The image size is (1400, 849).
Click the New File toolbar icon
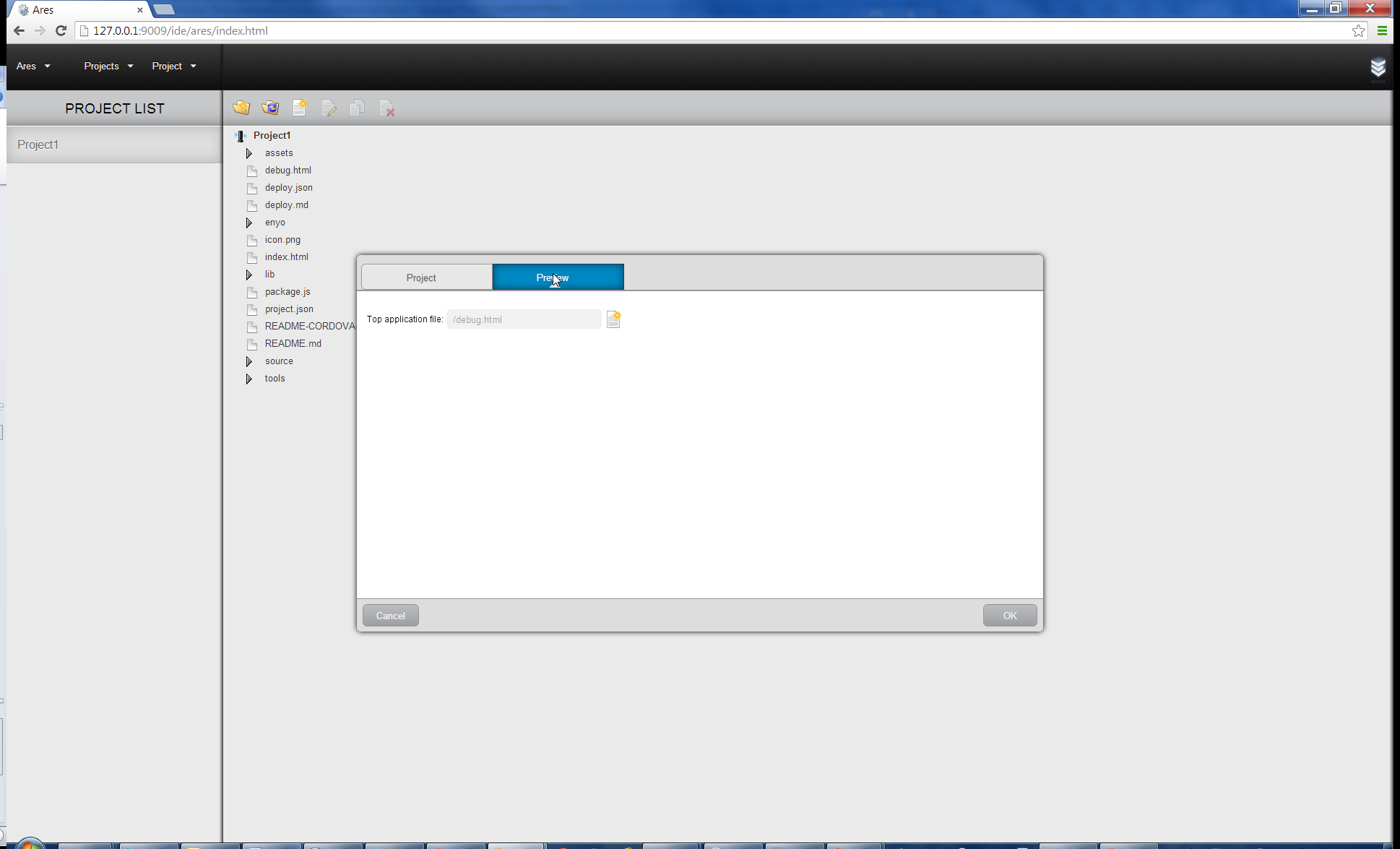click(299, 108)
